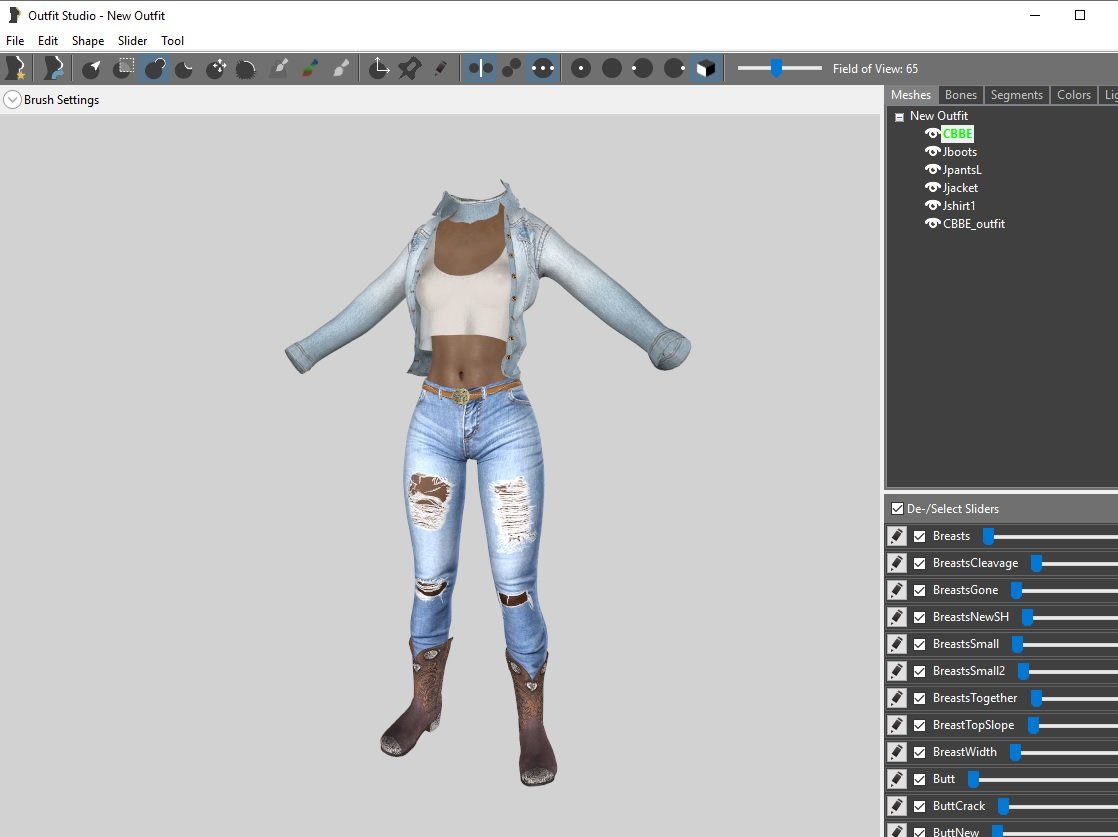This screenshot has height=837, width=1118.
Task: Expand the Brush Settings panel
Action: [12, 100]
